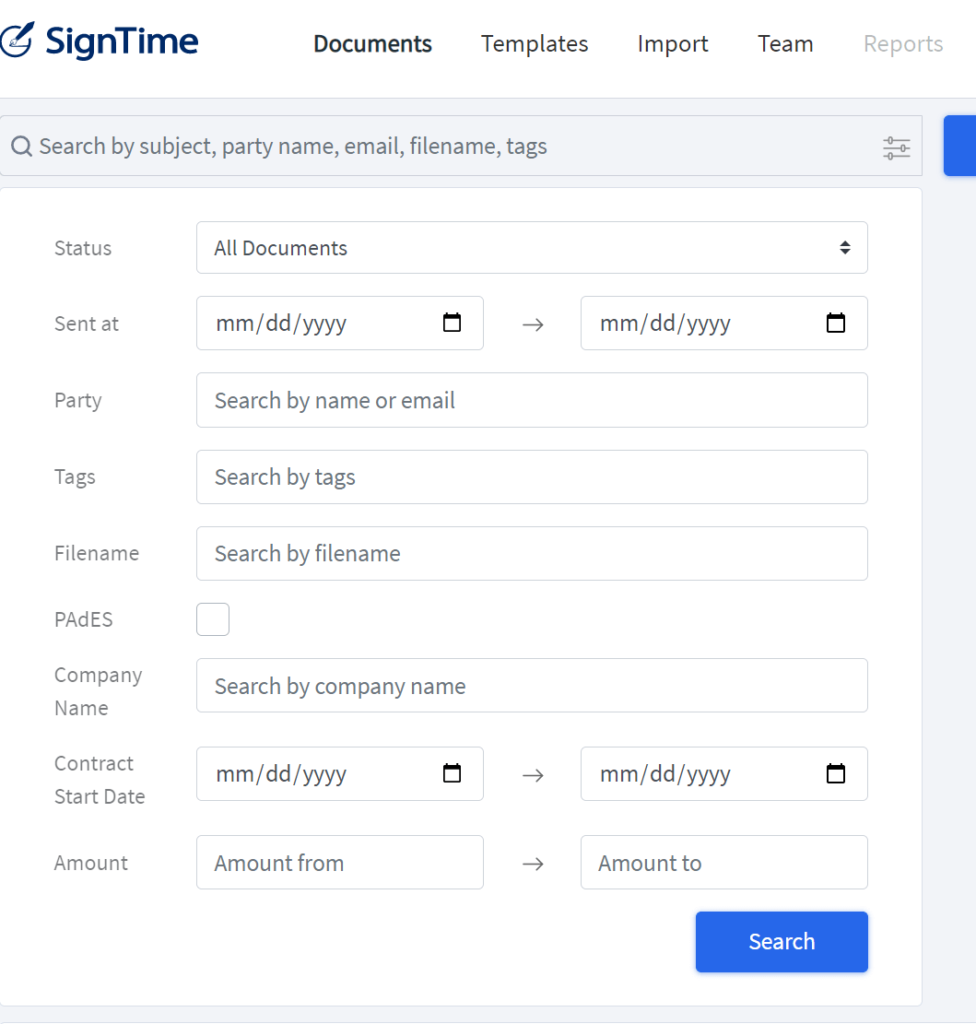Go to the Import tab
Viewport: 976px width, 1024px height.
tap(672, 44)
